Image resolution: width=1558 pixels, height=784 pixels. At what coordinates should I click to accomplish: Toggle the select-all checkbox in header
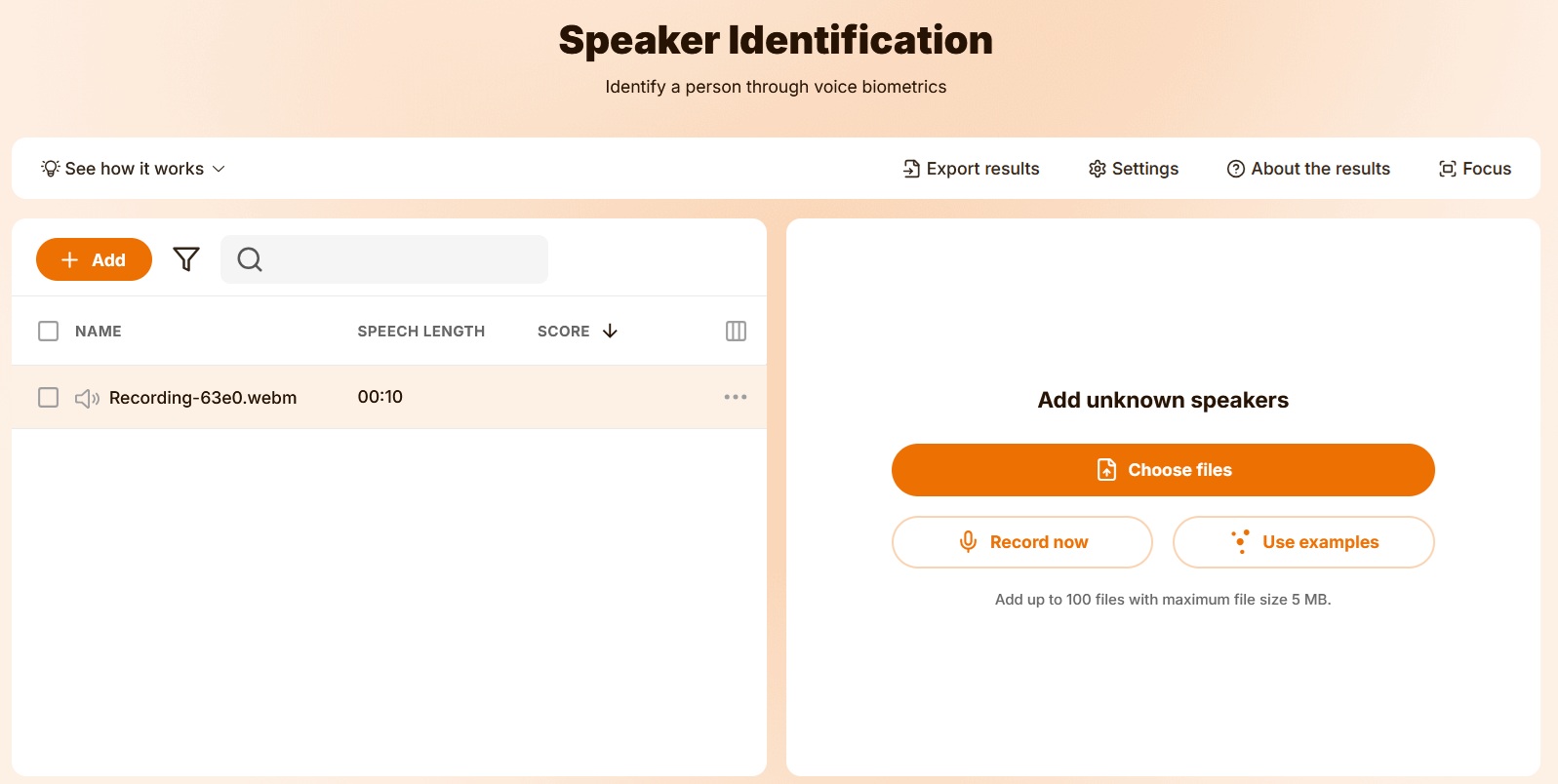48,332
